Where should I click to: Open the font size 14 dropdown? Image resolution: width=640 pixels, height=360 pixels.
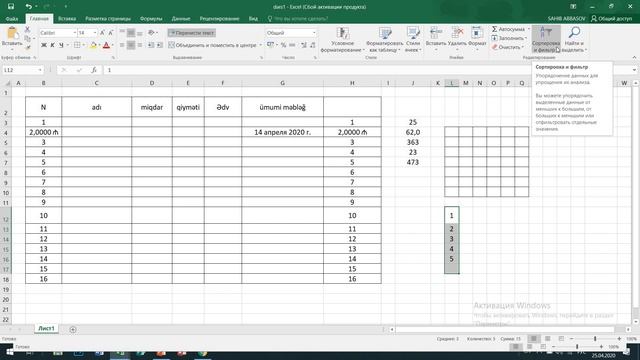(95, 33)
